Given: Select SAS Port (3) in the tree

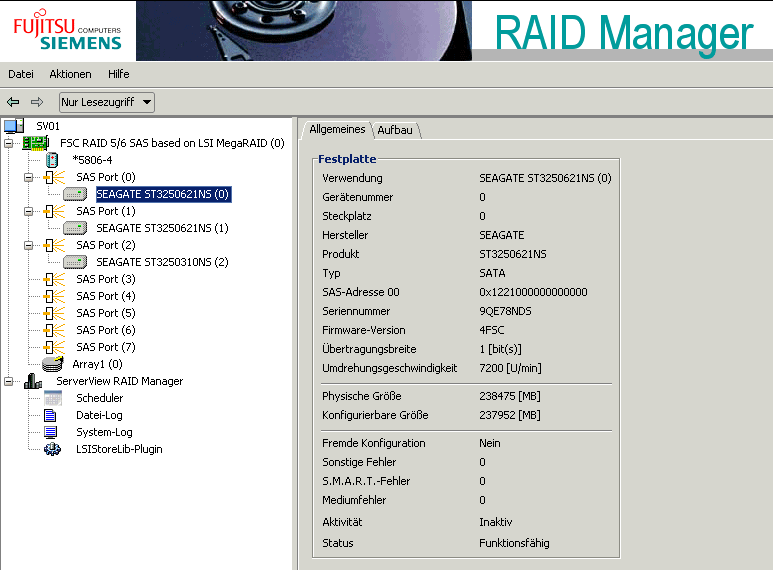Looking at the screenshot, I should click(x=106, y=279).
